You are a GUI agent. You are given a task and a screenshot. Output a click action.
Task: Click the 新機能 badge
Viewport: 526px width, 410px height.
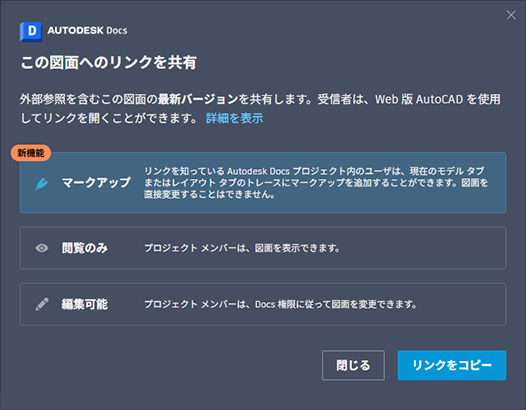pos(31,153)
